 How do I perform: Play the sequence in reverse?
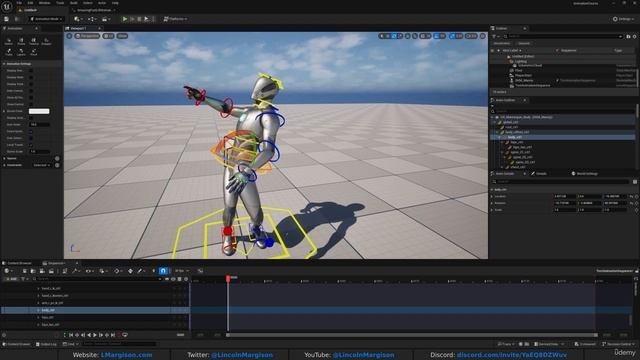pyautogui.click(x=89, y=335)
